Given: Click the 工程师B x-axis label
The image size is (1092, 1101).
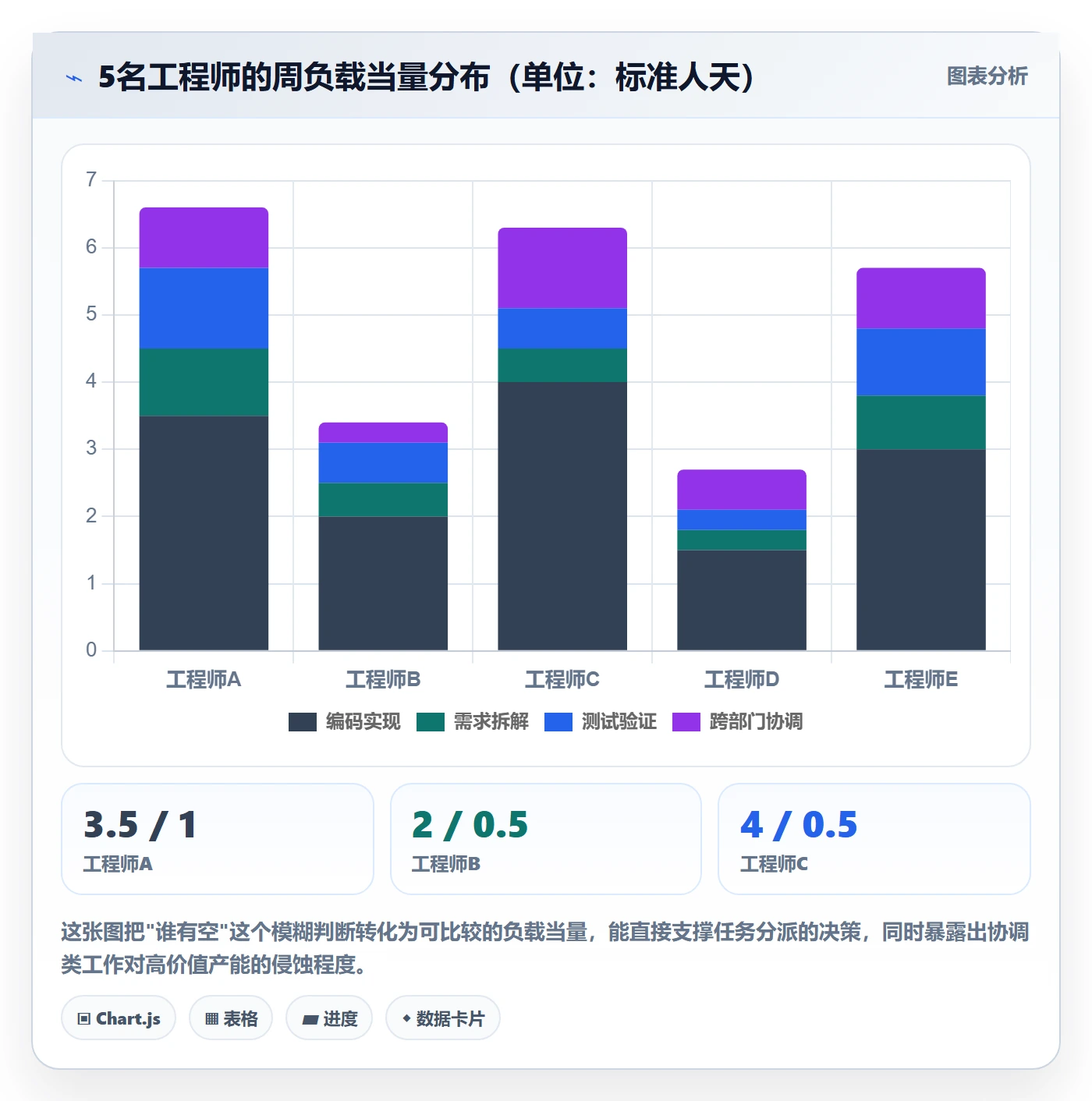Looking at the screenshot, I should (383, 680).
